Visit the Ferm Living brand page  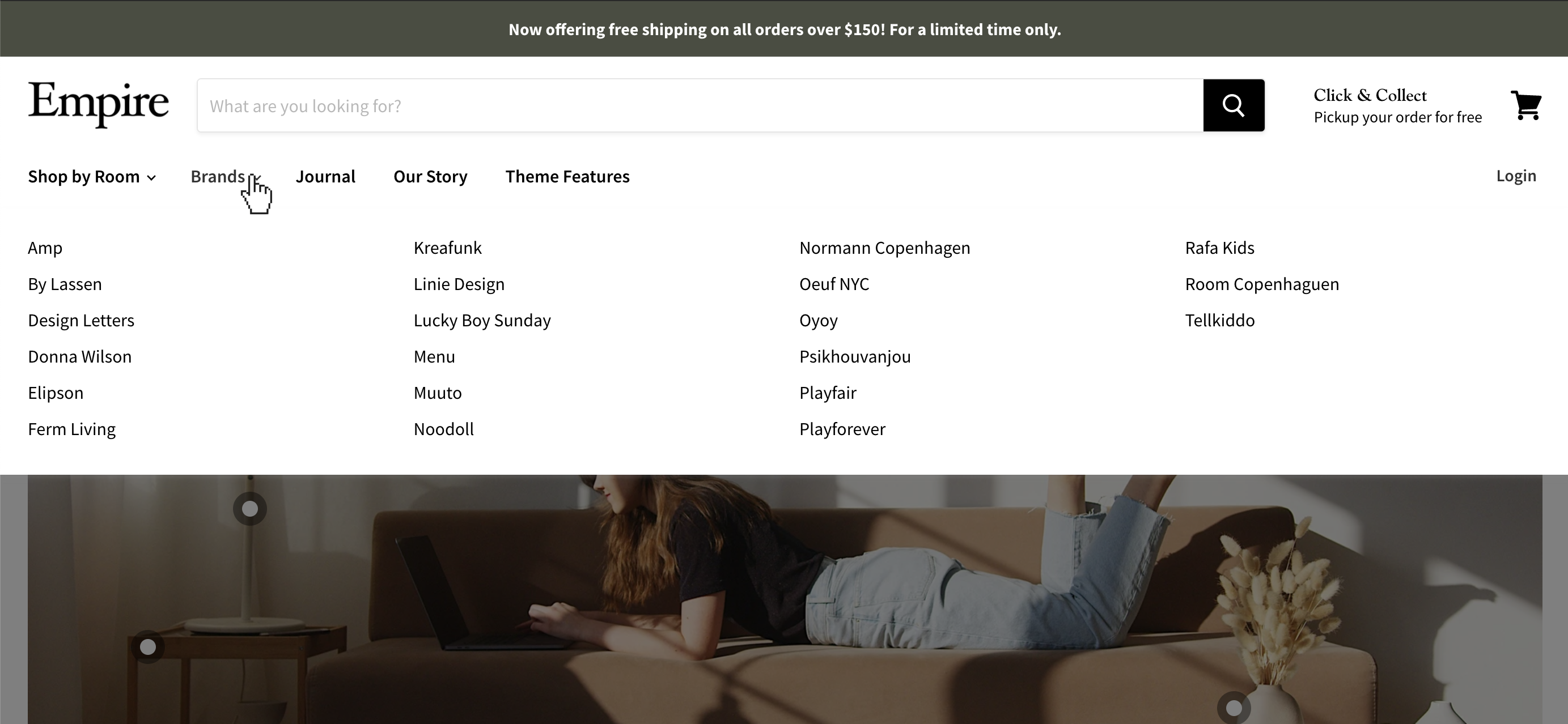pos(71,429)
